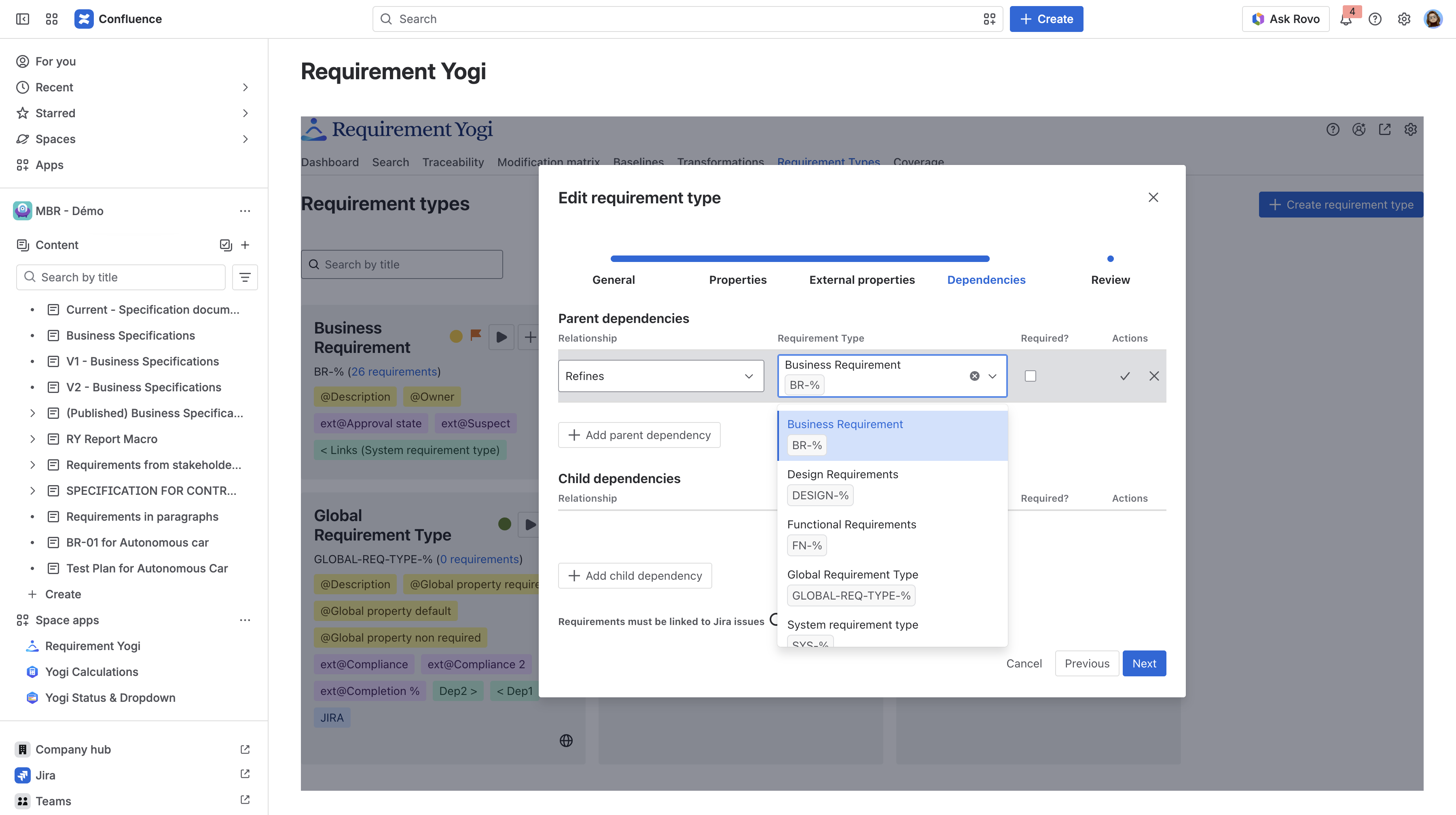Open the Traceability tab
The image size is (1456, 815).
[x=453, y=162]
